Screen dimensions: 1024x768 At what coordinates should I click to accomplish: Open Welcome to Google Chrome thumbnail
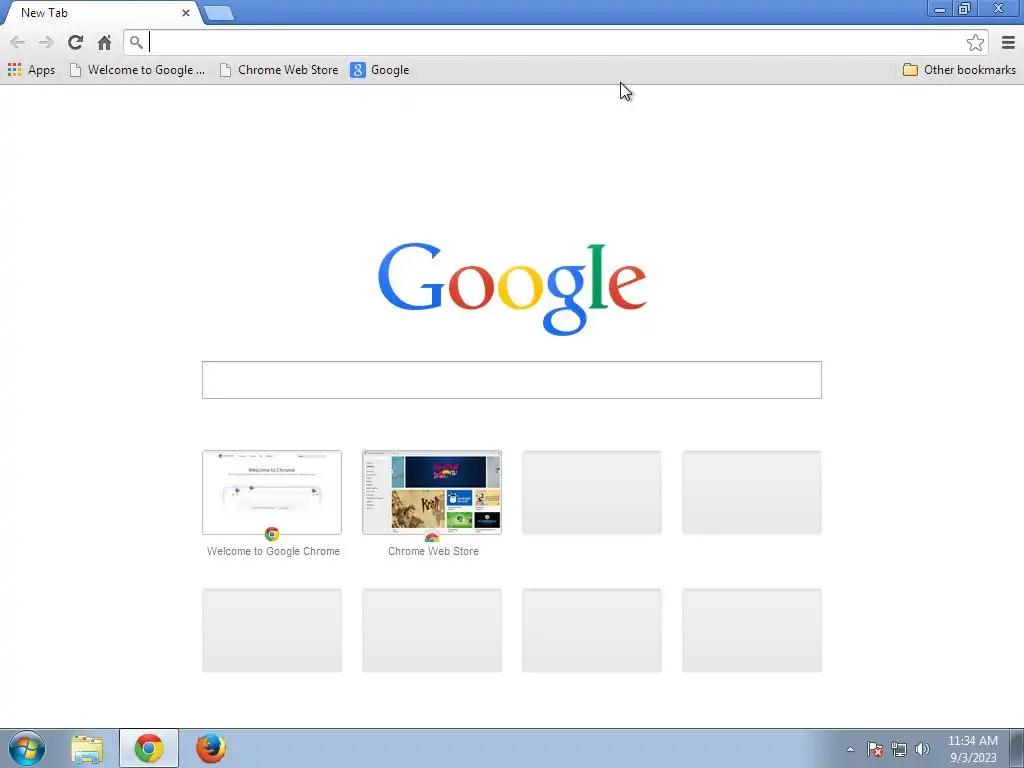(x=272, y=492)
